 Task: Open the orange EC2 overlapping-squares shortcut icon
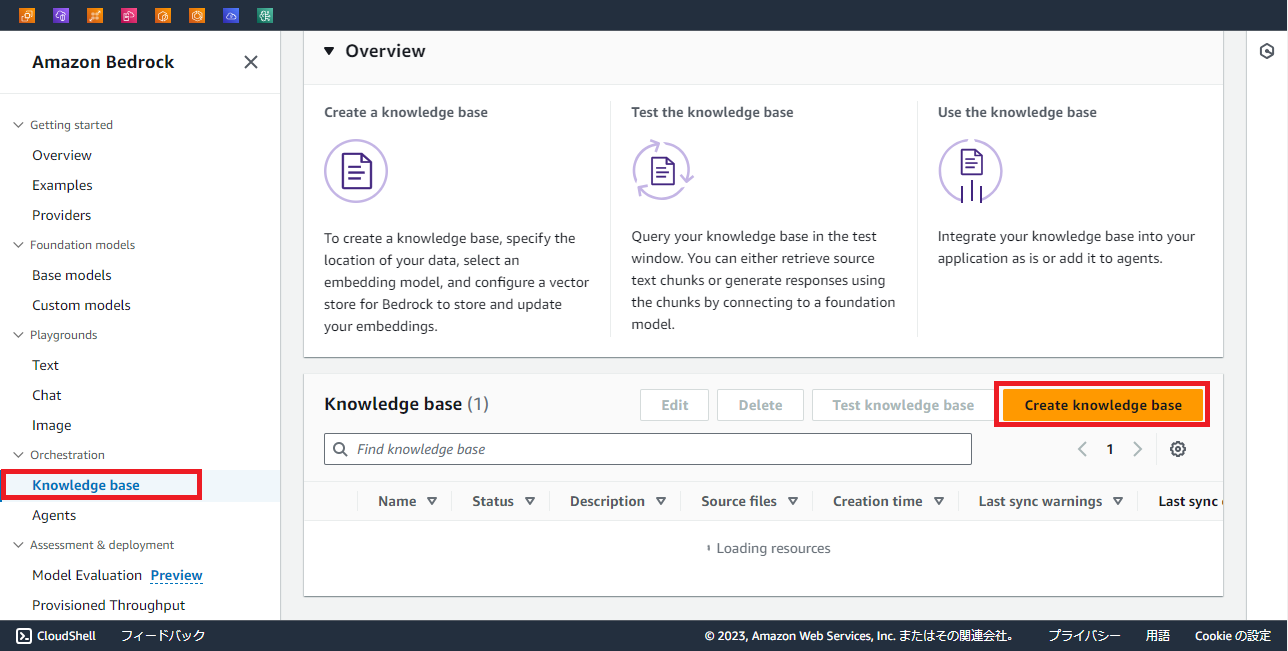coord(27,15)
